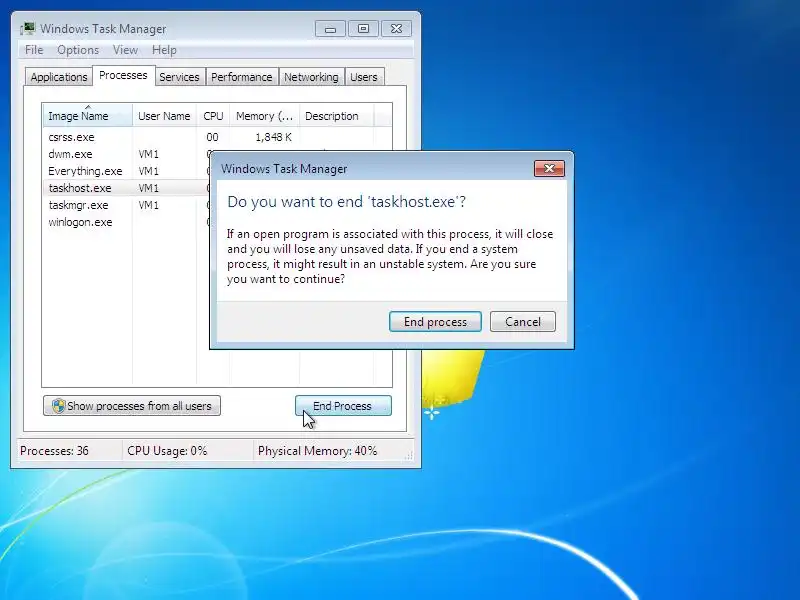
Task: Go to the Networking tab
Action: tap(311, 77)
